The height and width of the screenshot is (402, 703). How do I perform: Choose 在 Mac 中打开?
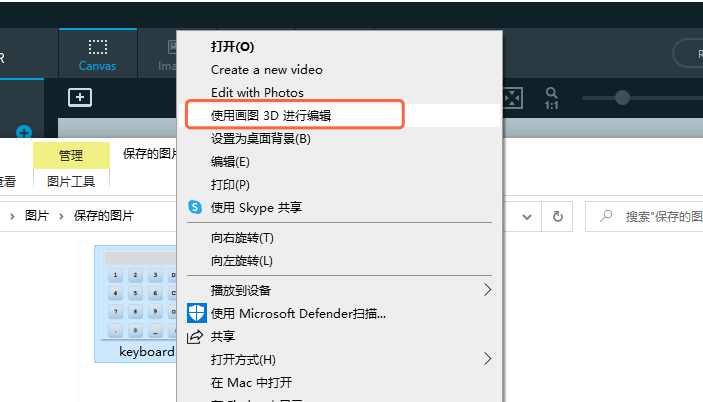click(252, 383)
